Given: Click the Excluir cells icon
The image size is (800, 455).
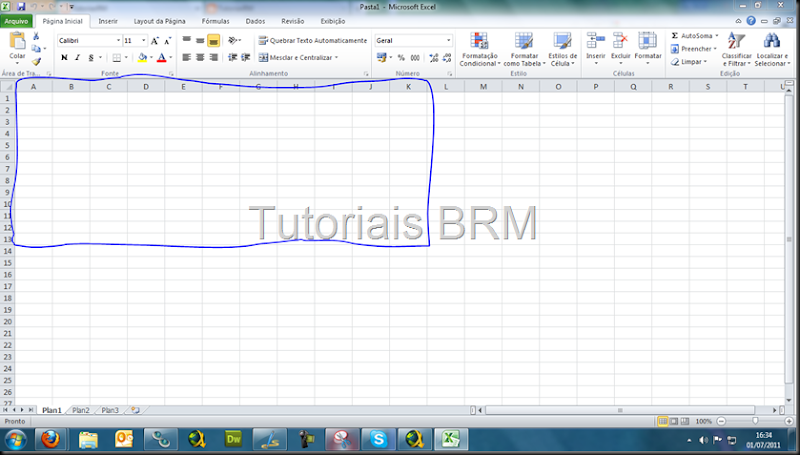Looking at the screenshot, I should click(620, 41).
